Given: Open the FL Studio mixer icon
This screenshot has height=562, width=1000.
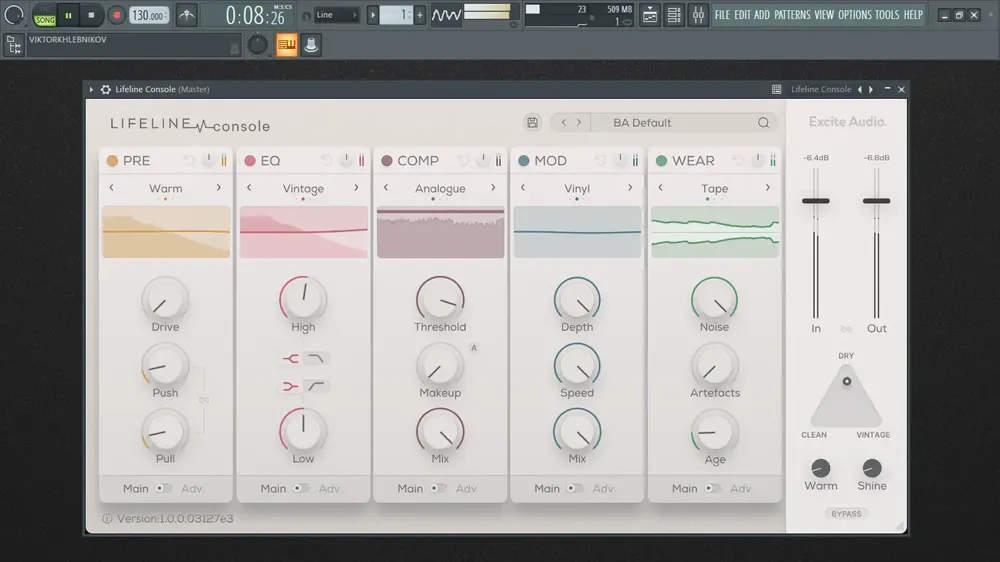Looking at the screenshot, I should click(x=698, y=15).
